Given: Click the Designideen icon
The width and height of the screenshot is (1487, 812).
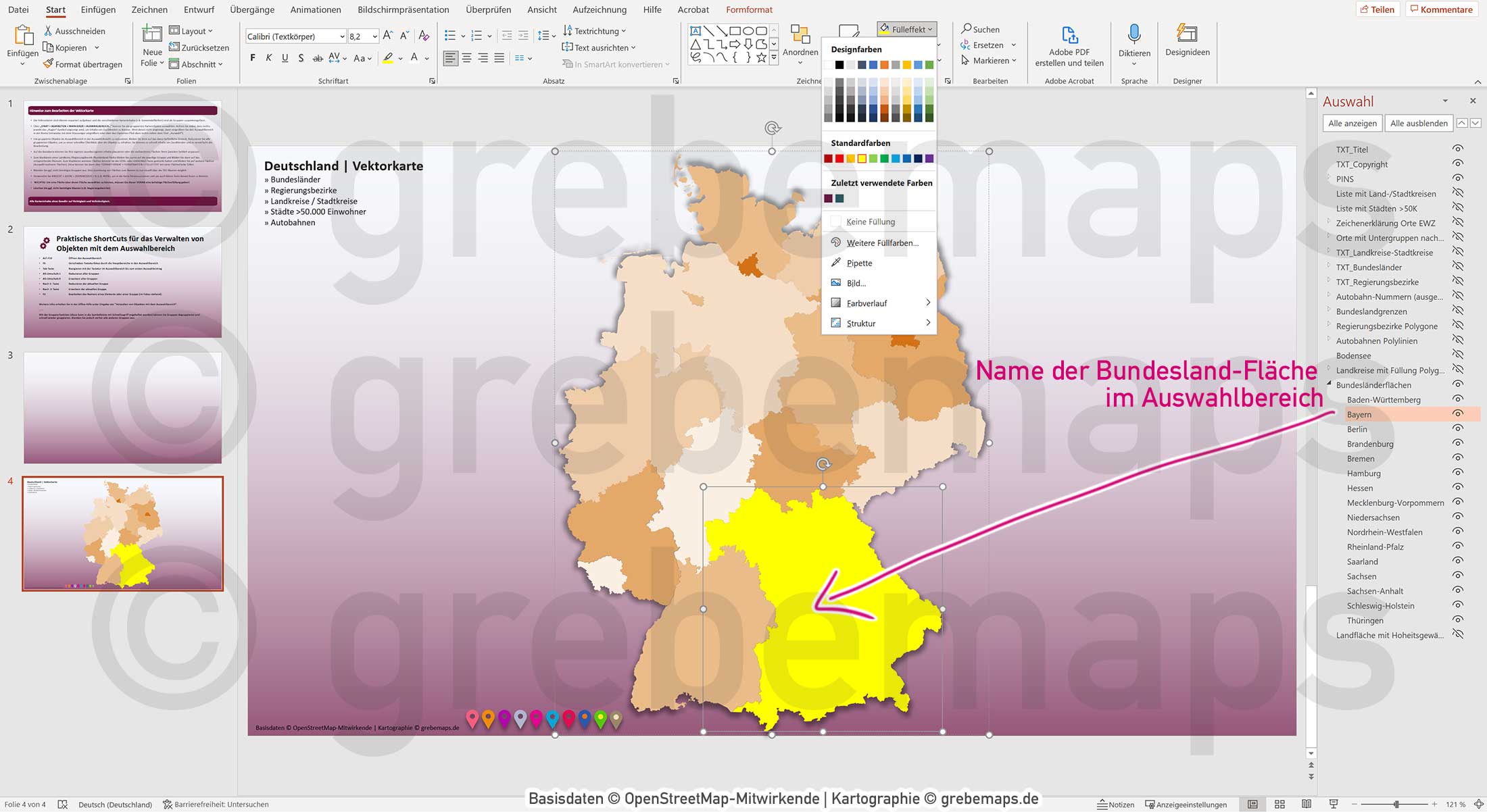Looking at the screenshot, I should click(x=1187, y=37).
